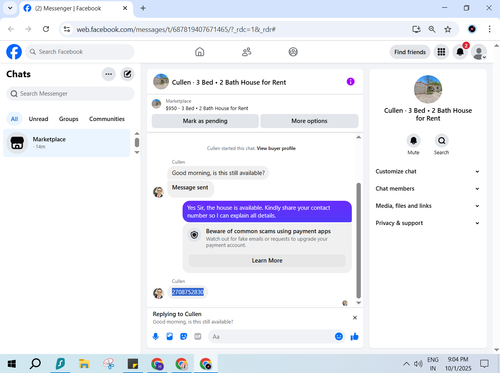Cancel replying to Cullen

[x=355, y=318]
